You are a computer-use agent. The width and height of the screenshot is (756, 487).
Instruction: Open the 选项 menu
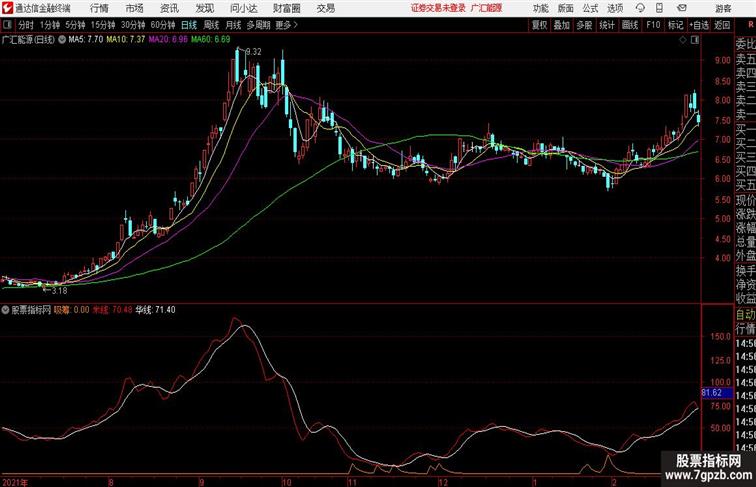[x=615, y=8]
